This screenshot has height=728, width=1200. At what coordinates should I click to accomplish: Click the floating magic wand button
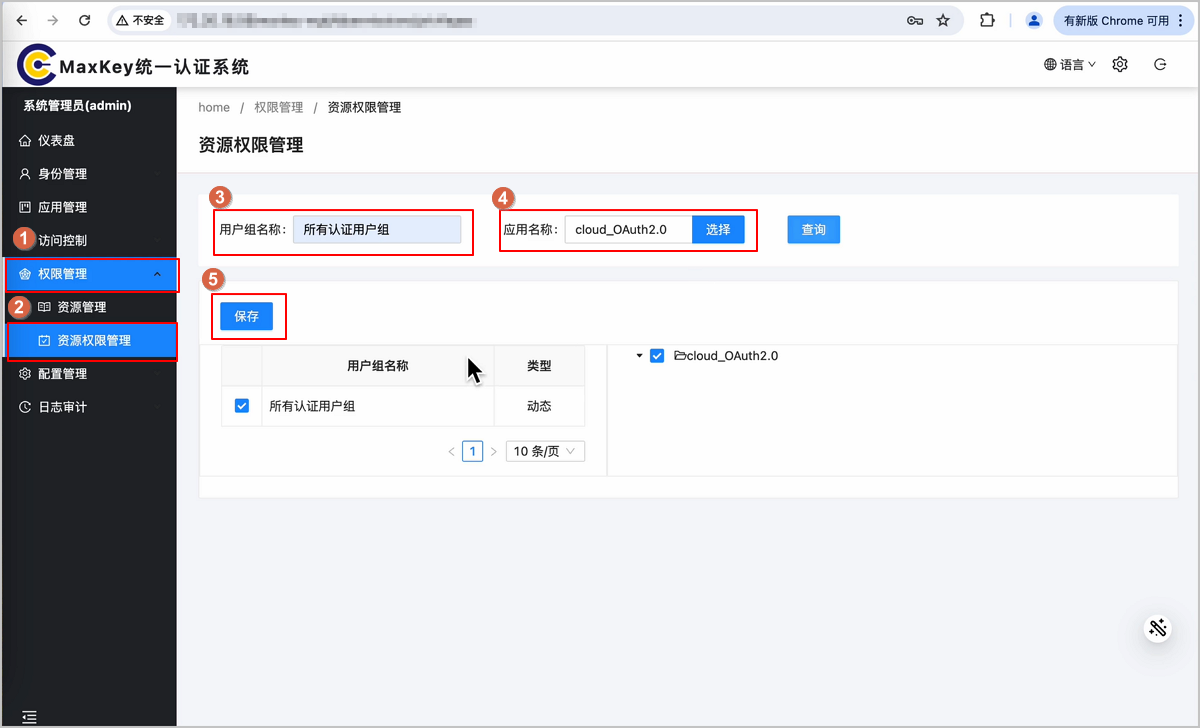pyautogui.click(x=1158, y=628)
